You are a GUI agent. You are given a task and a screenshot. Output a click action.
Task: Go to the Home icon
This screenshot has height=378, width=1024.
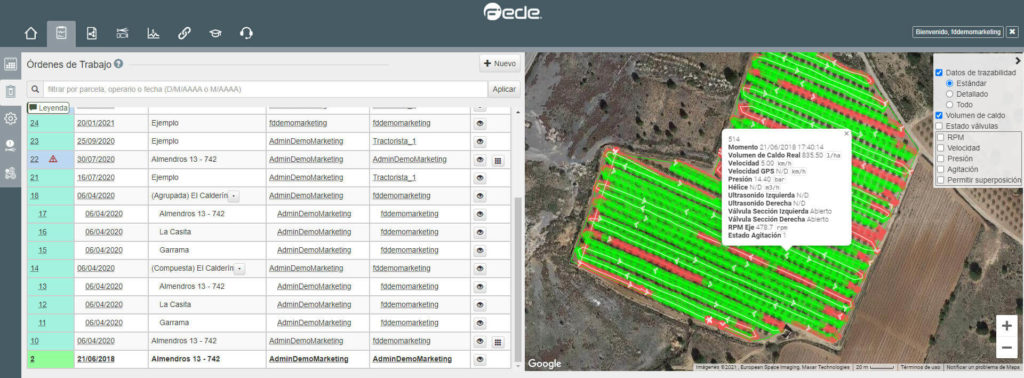click(31, 34)
